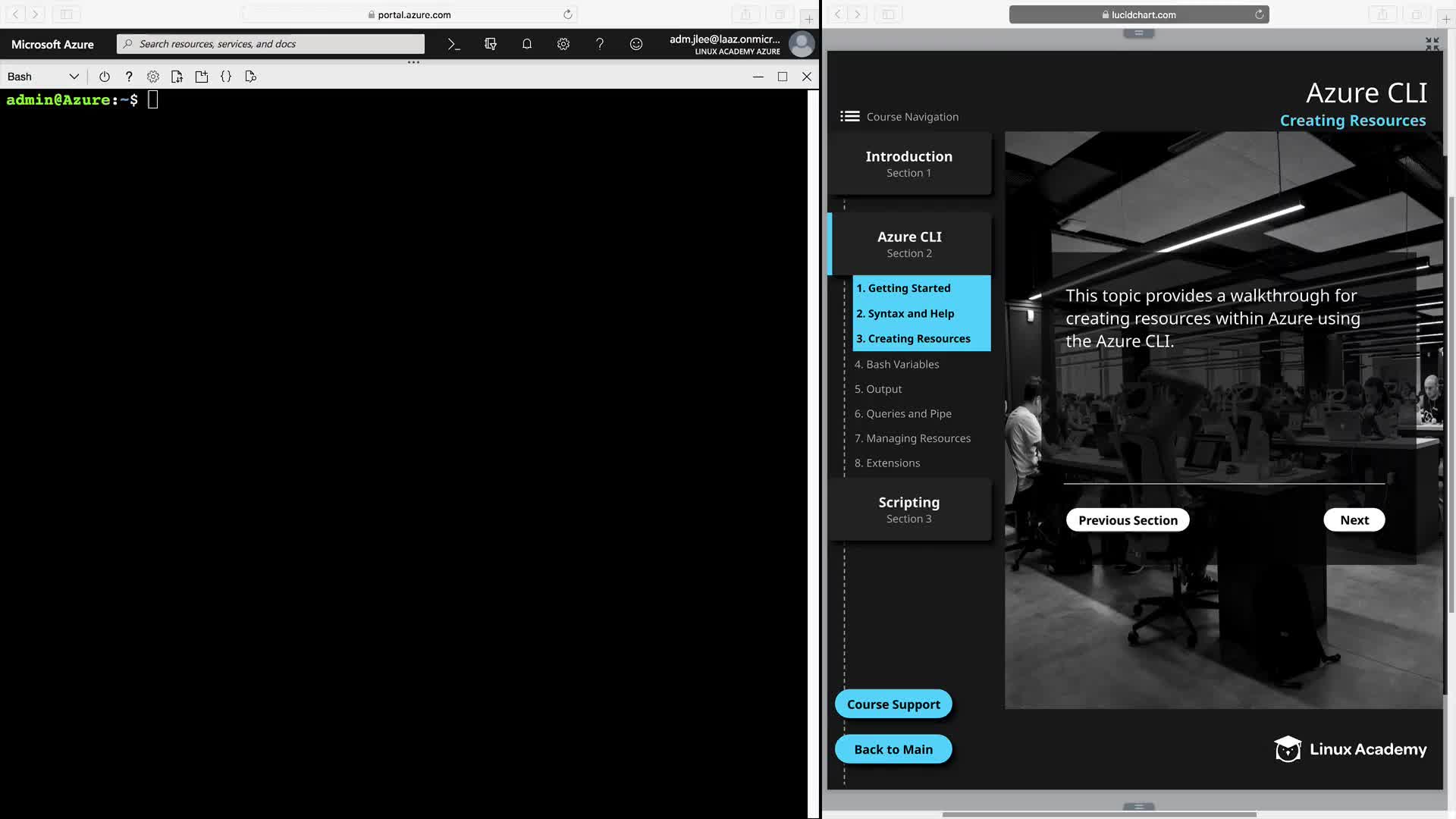Click upload/download files icon in Cloud Shell

click(177, 77)
